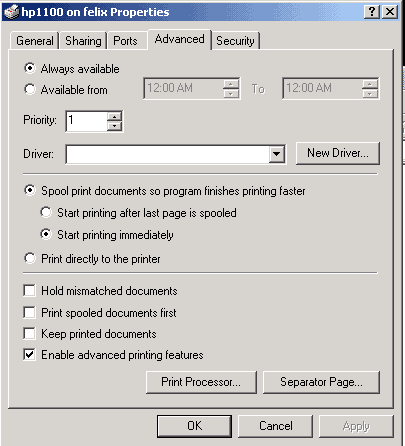Screen dimensions: 405x446
Task: Click the Apply button
Action: point(356,426)
